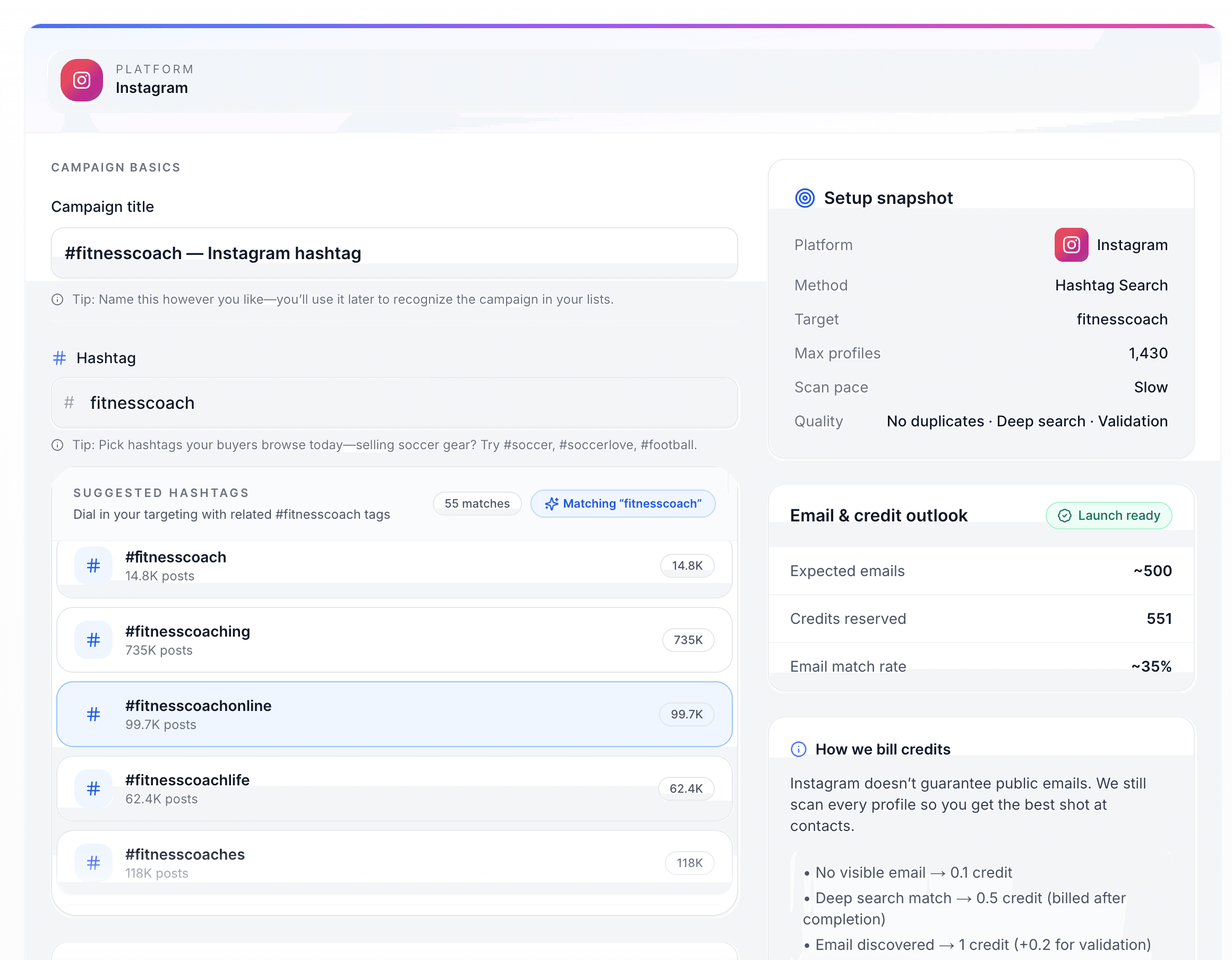This screenshot has height=960, width=1232.
Task: Click the 99.7K posts count pill
Action: [687, 714]
